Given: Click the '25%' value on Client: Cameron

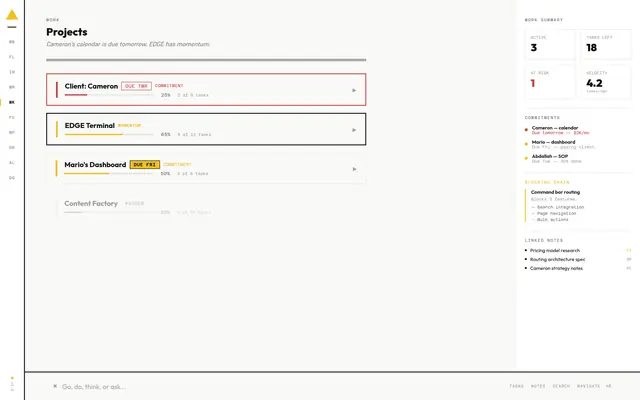Looking at the screenshot, I should (x=165, y=95).
